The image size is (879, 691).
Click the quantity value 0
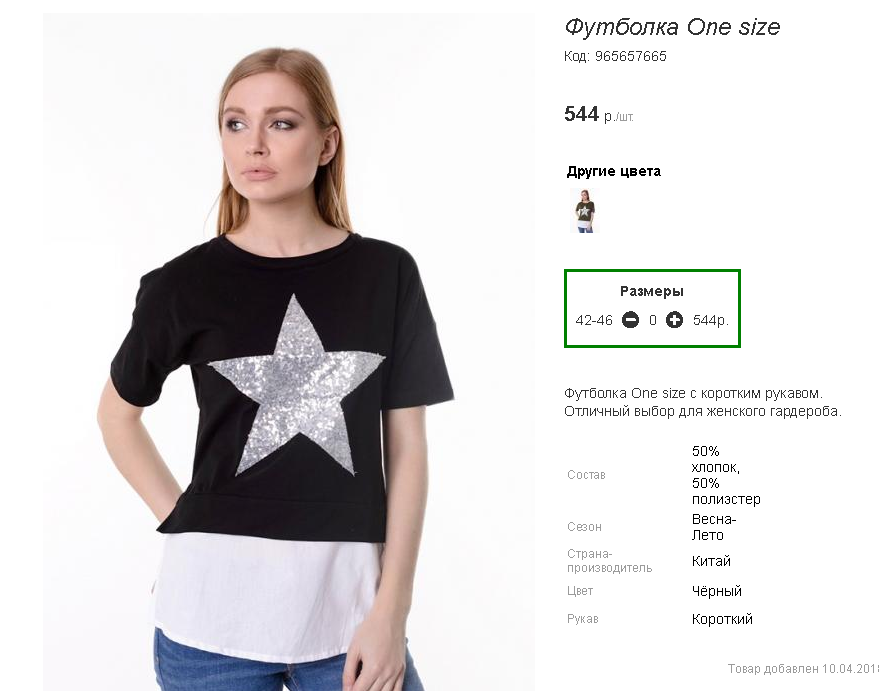point(653,320)
